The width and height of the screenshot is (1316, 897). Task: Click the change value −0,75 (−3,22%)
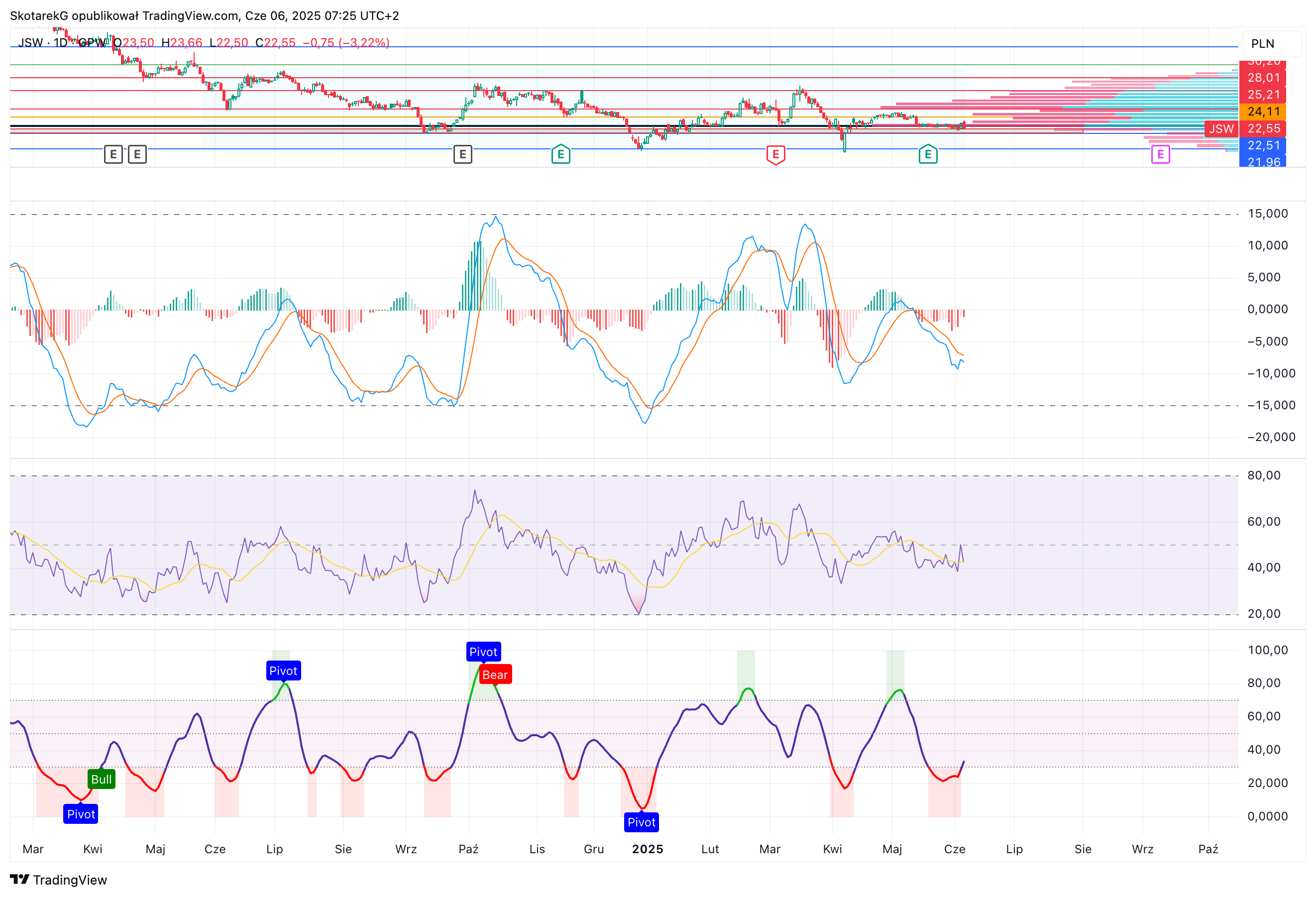pyautogui.click(x=346, y=42)
